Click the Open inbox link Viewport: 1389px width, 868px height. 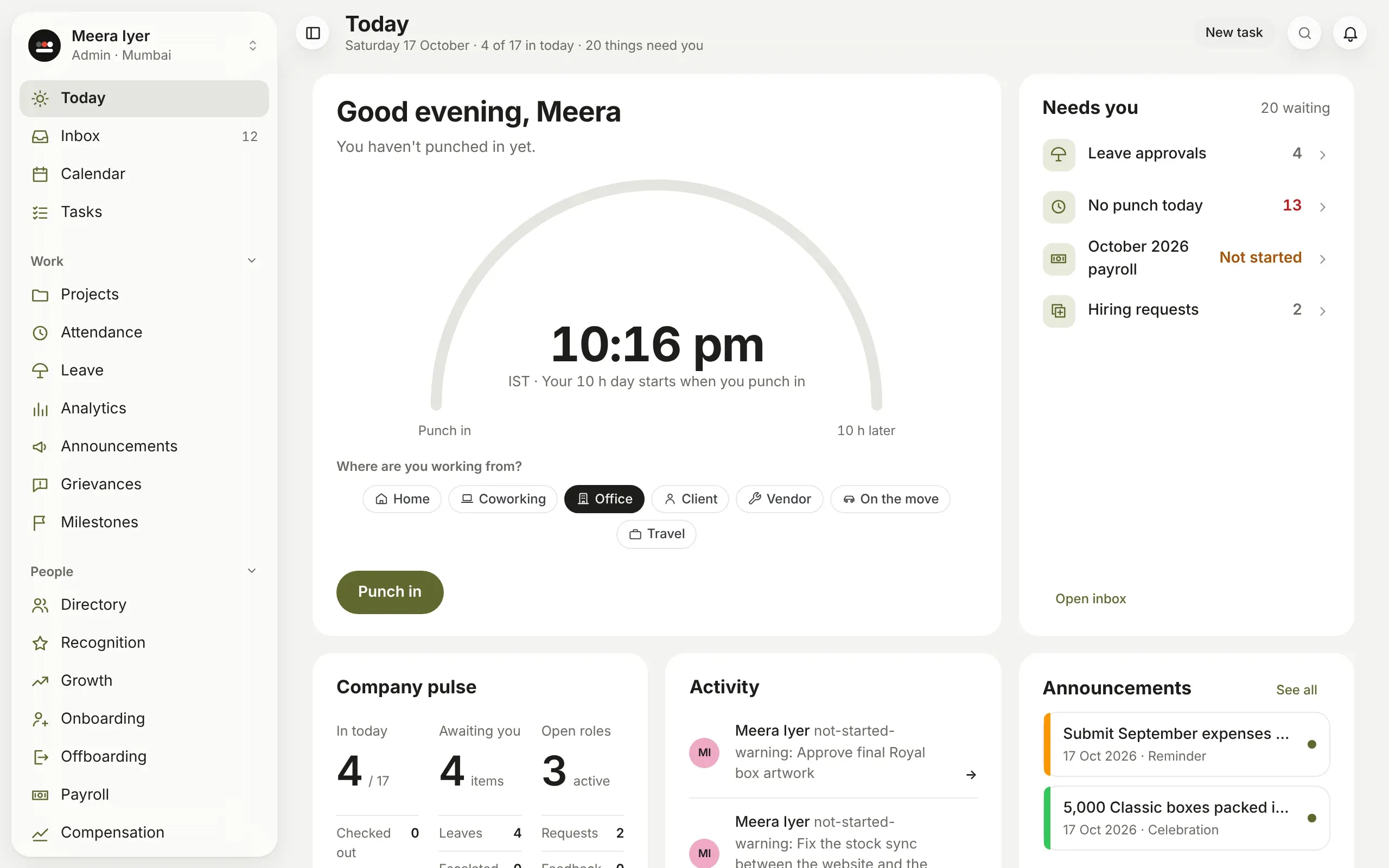pos(1091,599)
